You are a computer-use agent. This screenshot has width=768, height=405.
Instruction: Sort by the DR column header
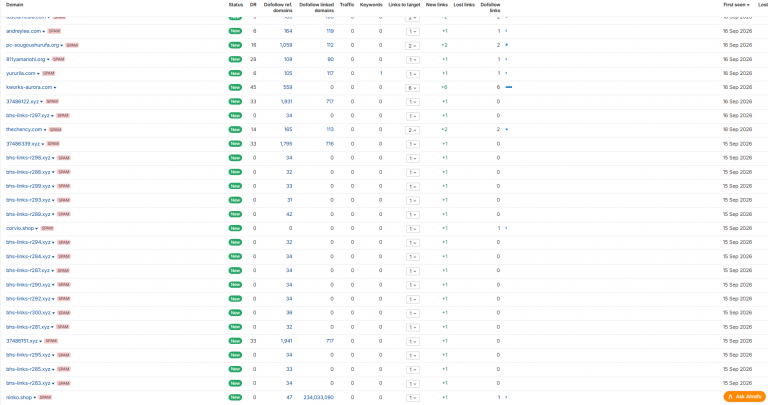pos(253,5)
